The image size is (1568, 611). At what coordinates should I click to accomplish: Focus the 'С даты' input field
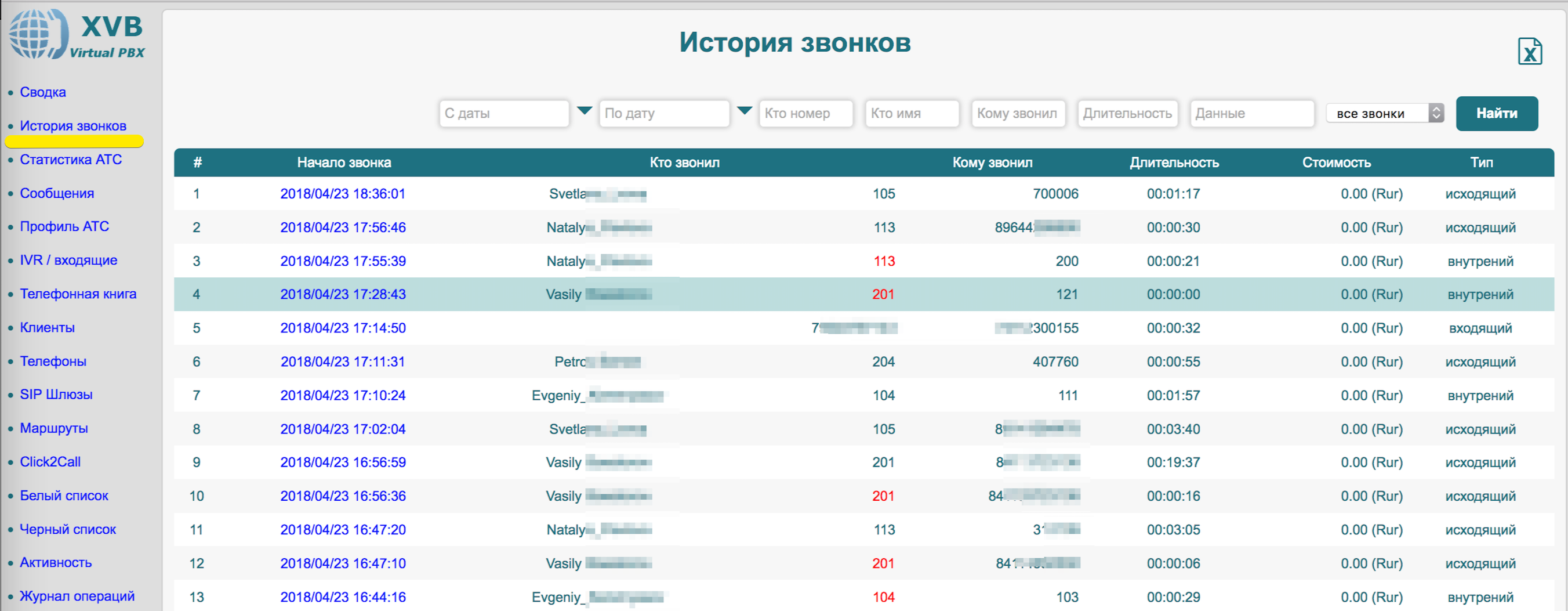click(x=503, y=113)
